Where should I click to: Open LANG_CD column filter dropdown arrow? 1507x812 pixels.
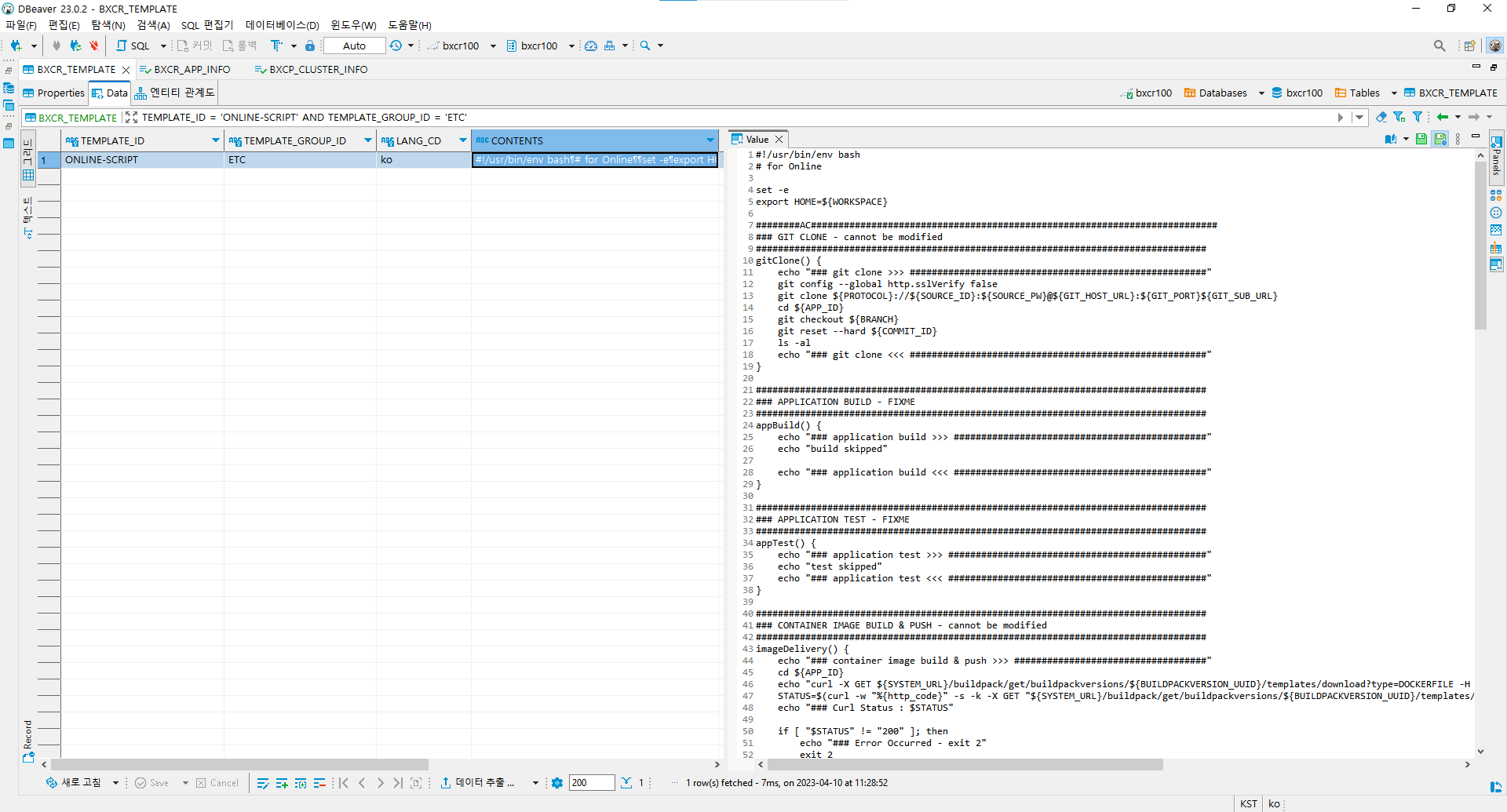(x=463, y=140)
